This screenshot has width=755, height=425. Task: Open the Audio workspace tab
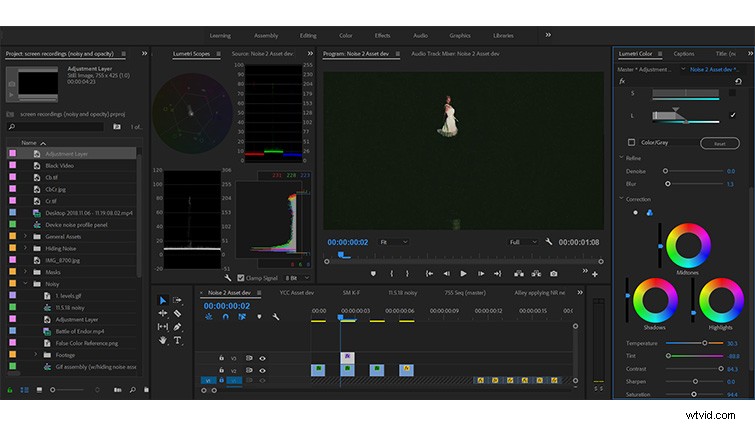(x=420, y=36)
